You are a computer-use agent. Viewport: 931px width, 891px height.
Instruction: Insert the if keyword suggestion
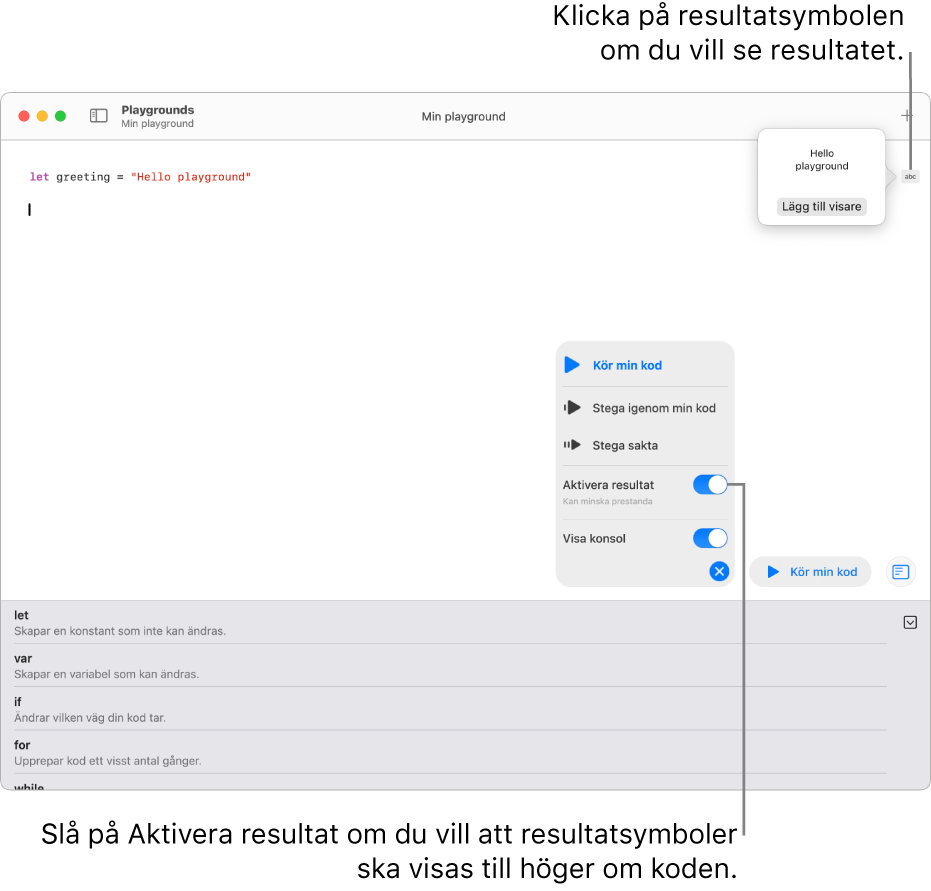point(450,709)
